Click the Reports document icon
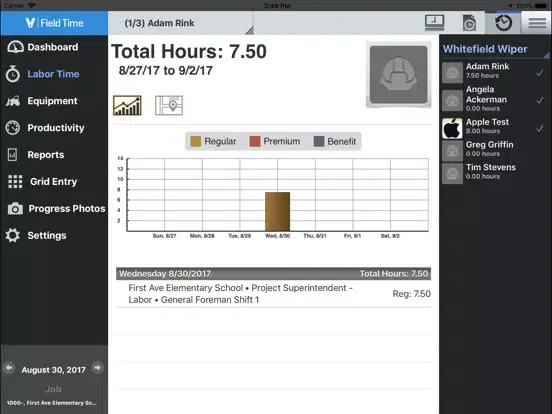Viewport: 552px width, 414px height. point(12,155)
